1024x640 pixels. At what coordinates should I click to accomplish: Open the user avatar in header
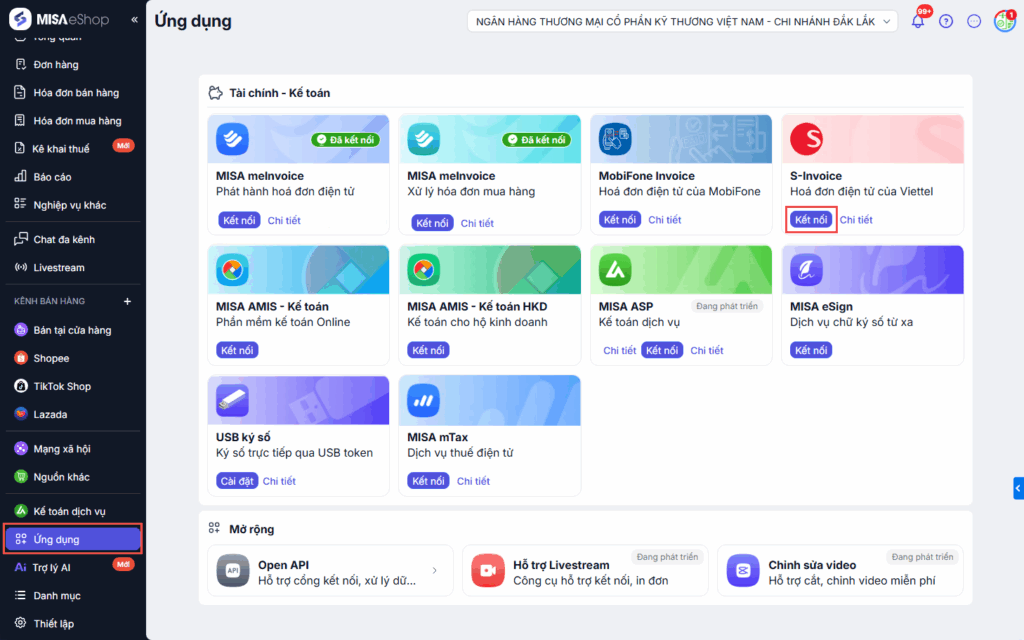(1004, 21)
